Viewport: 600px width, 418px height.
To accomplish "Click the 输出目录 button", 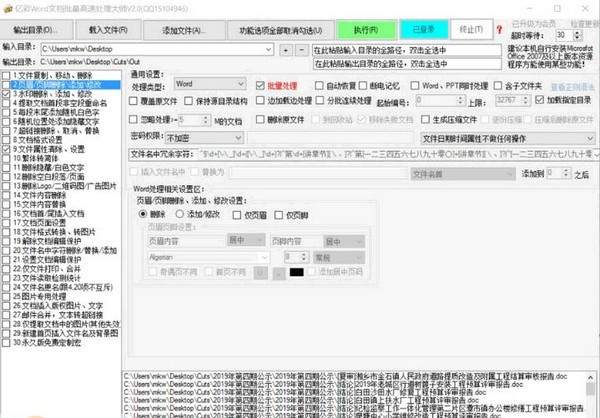I will click(x=36, y=30).
